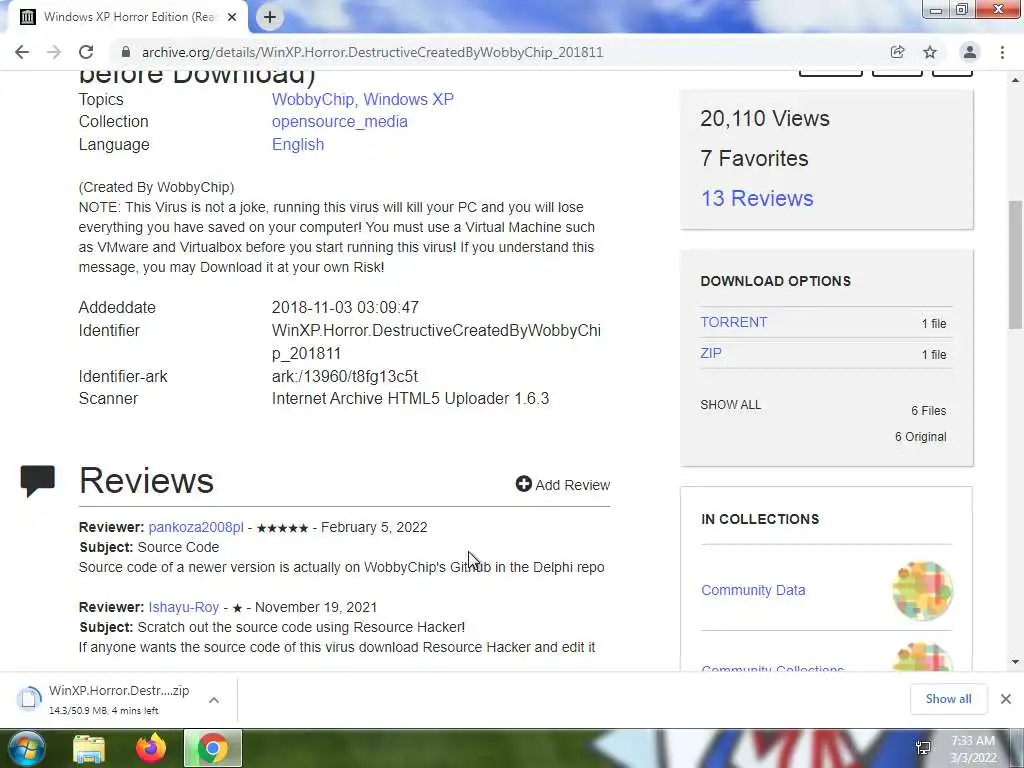Expand the download item options chevron

click(x=214, y=700)
